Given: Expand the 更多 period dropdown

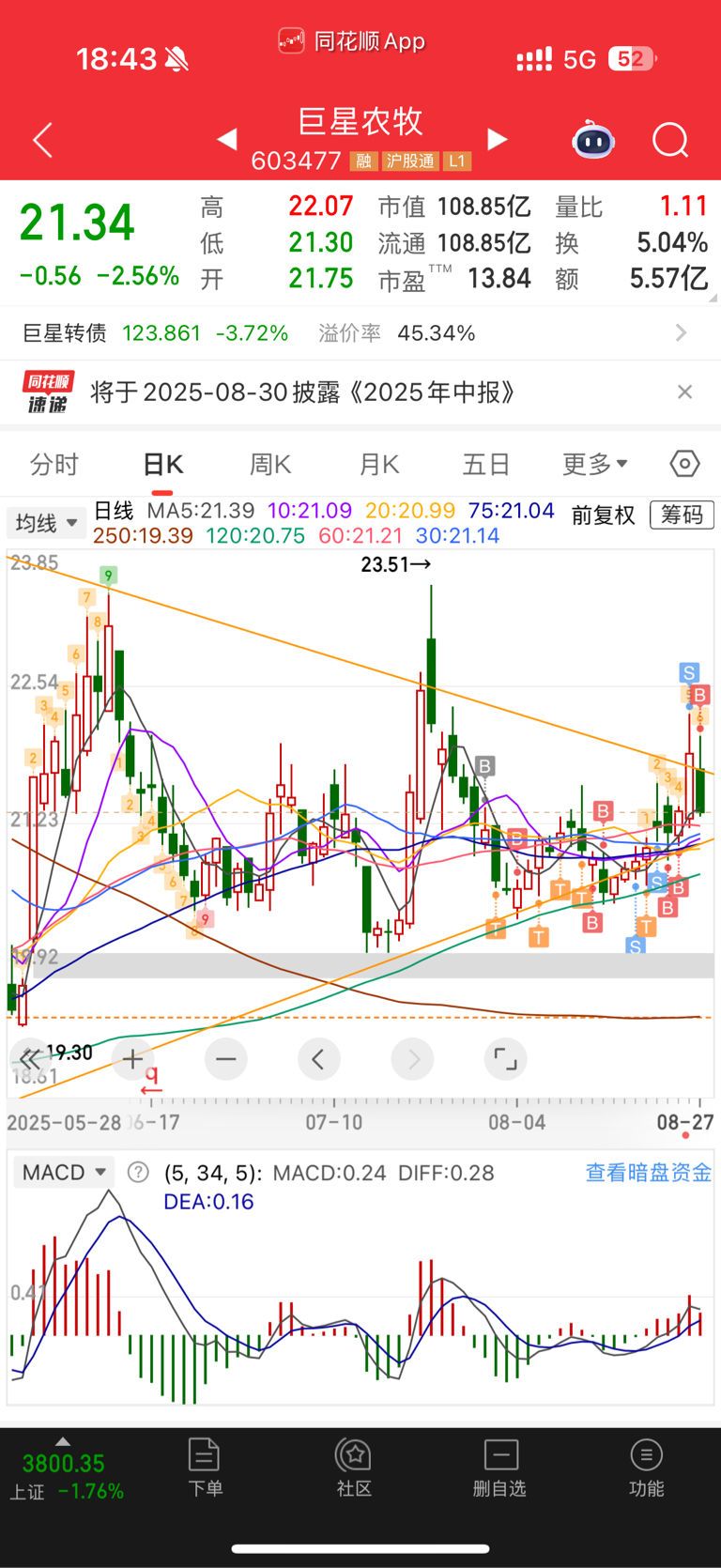Looking at the screenshot, I should (x=595, y=464).
